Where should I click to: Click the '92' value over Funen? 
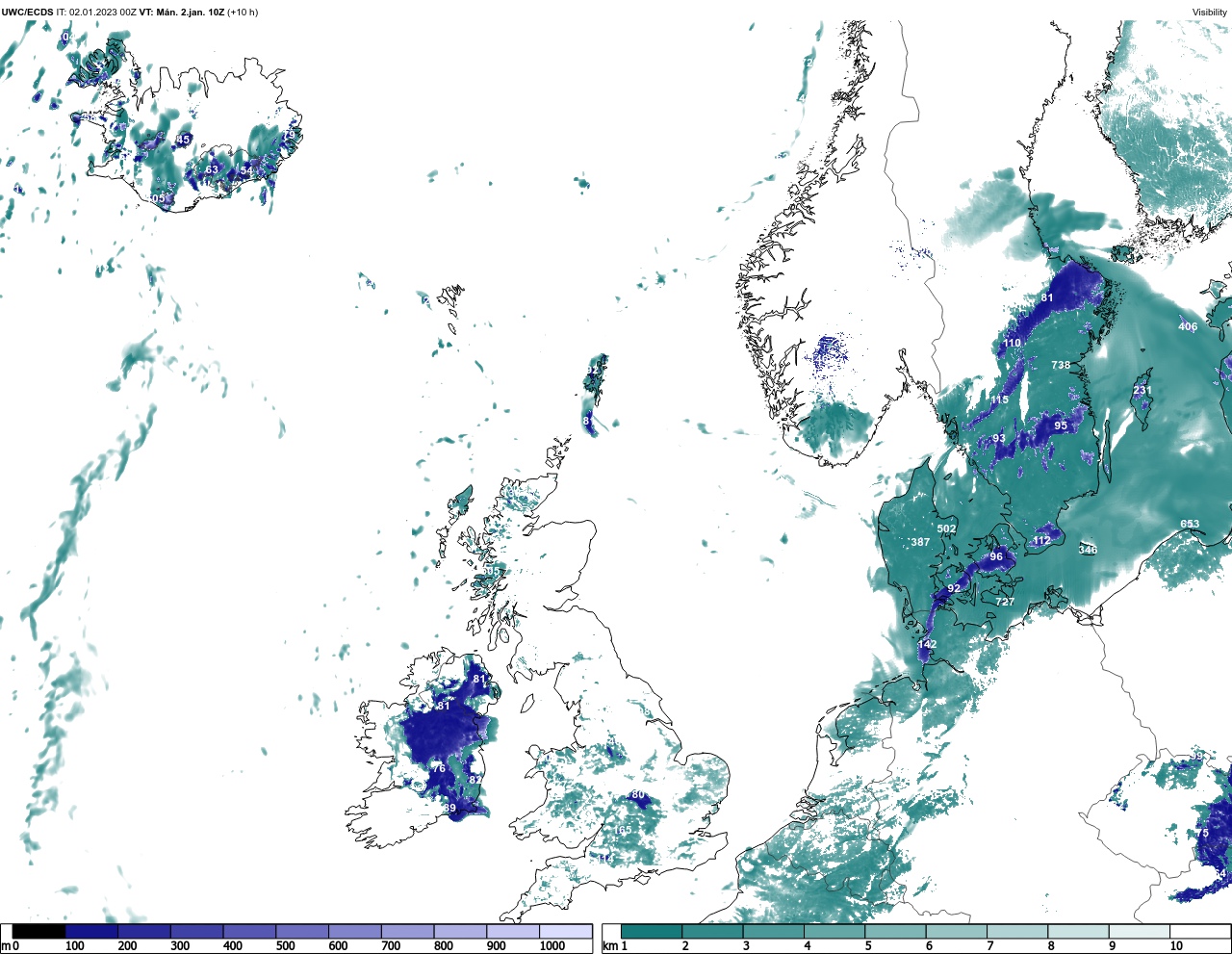click(x=954, y=588)
